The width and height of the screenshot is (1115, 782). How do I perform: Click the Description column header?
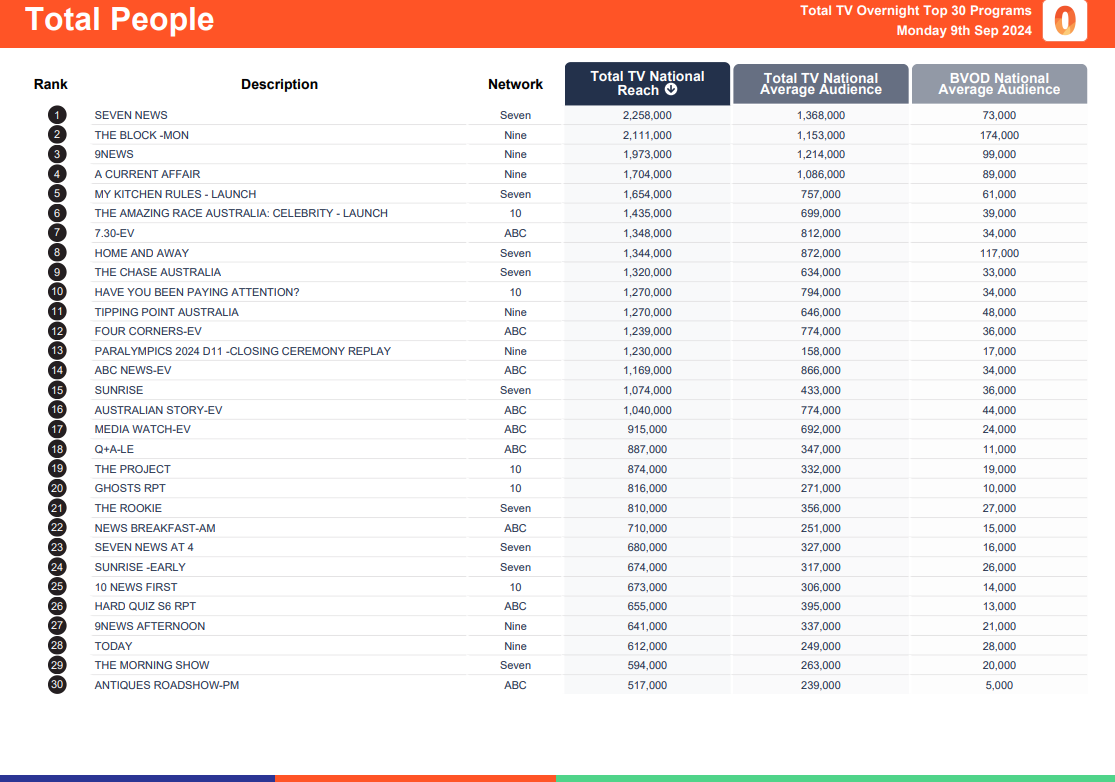click(x=279, y=85)
